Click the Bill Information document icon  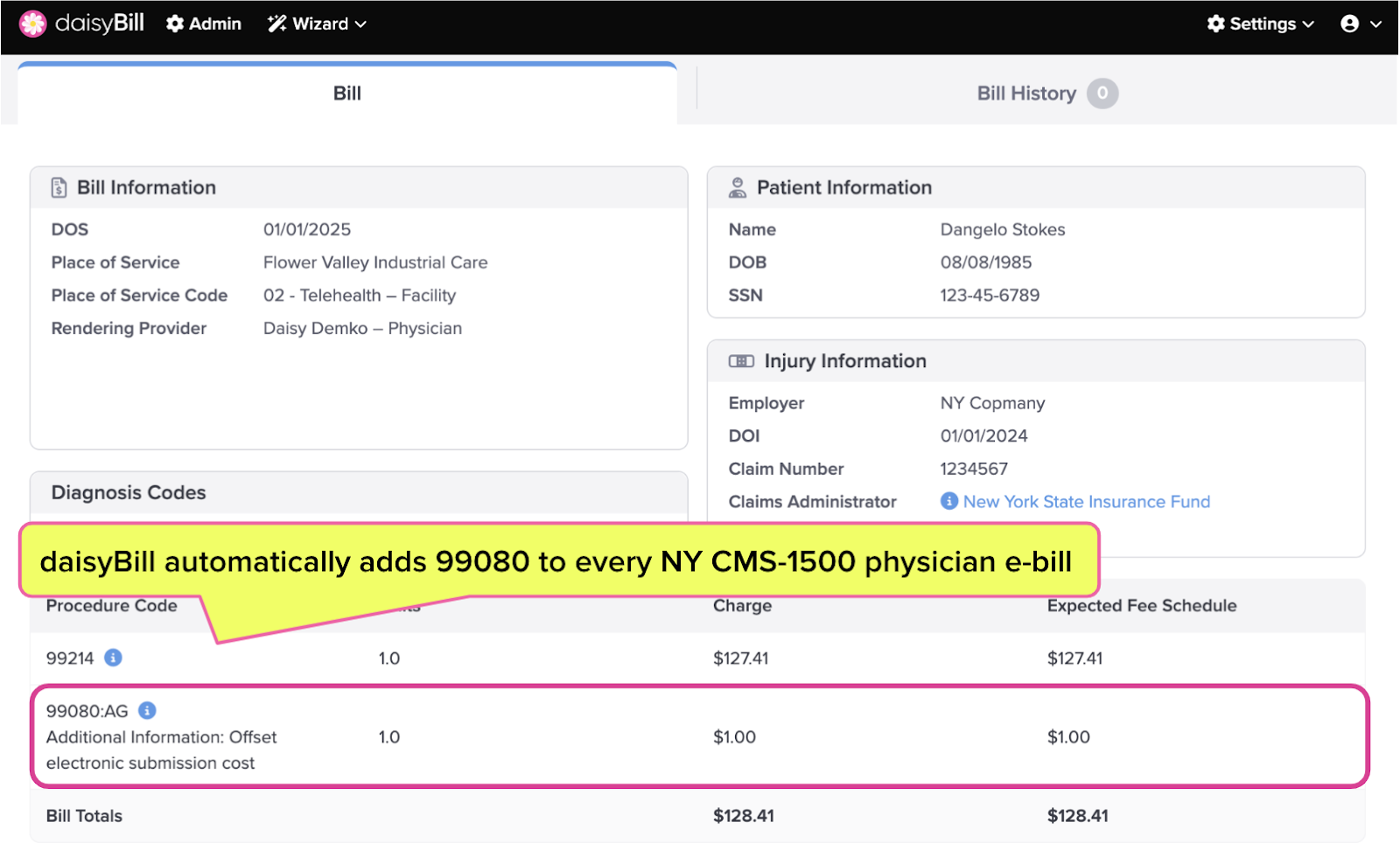[x=58, y=186]
